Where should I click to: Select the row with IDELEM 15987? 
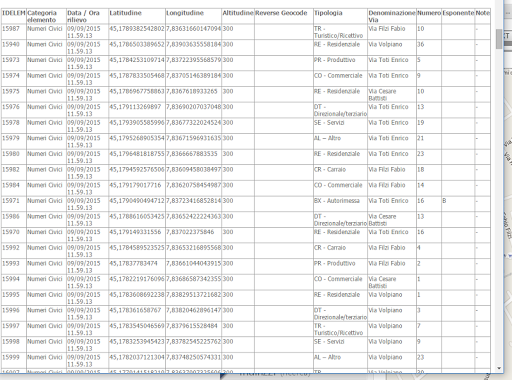(x=246, y=32)
